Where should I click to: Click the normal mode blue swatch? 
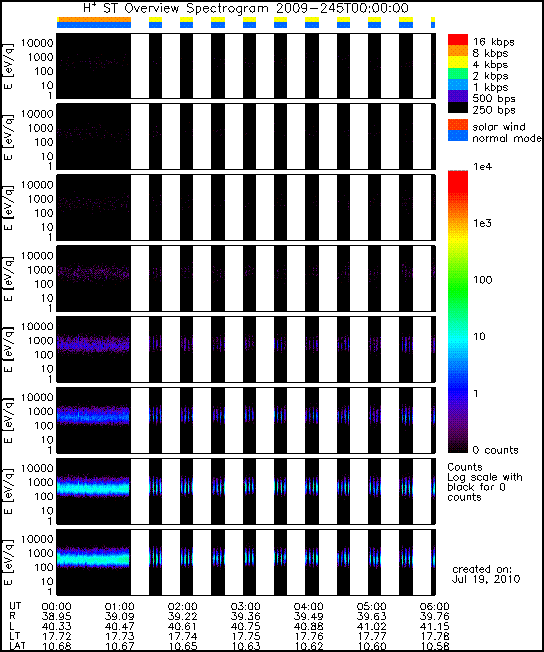(457, 136)
